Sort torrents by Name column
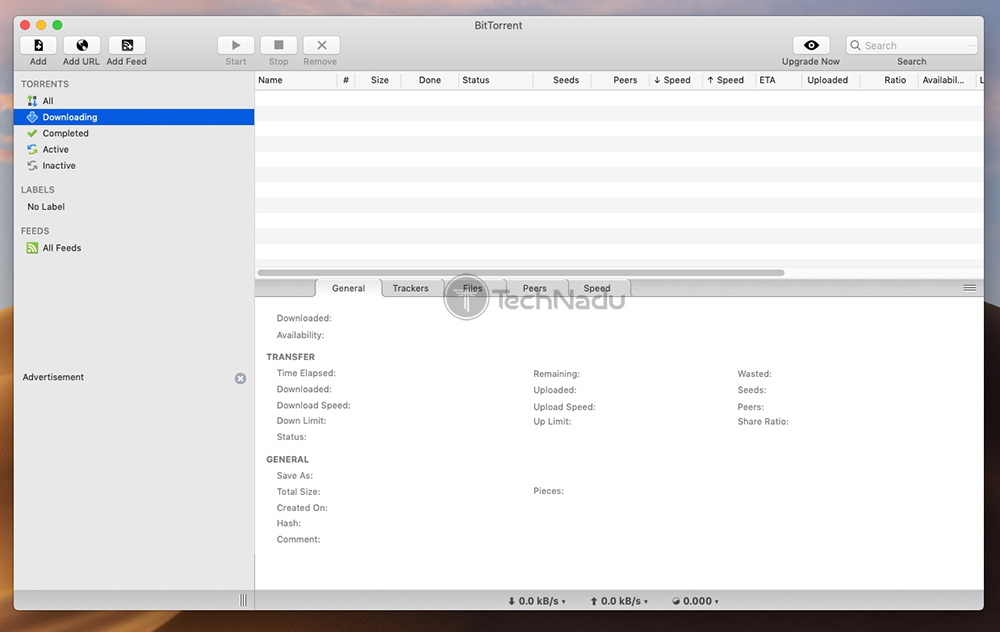 pyautogui.click(x=296, y=80)
